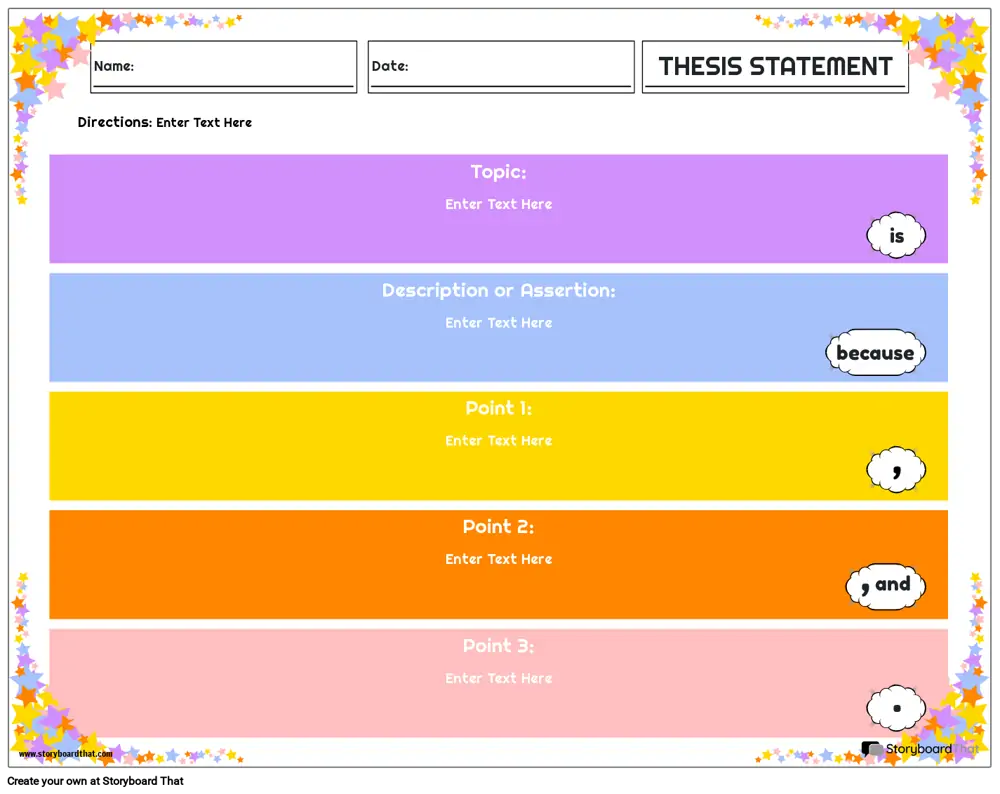Image resolution: width=1000 pixels, height=794 pixels.
Task: Select the purple Topic heading
Action: pos(498,172)
